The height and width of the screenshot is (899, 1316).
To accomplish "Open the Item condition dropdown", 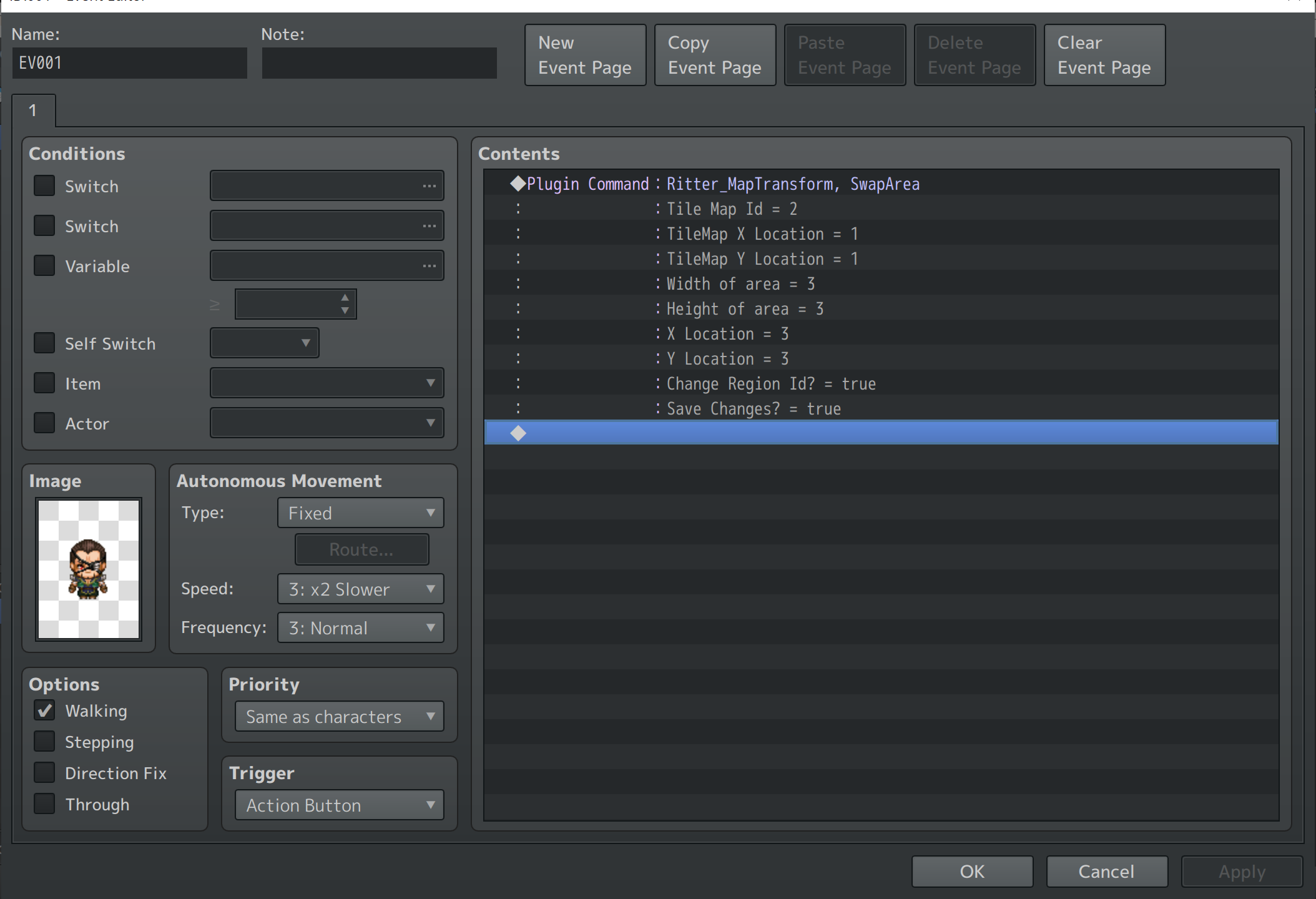I will (327, 383).
